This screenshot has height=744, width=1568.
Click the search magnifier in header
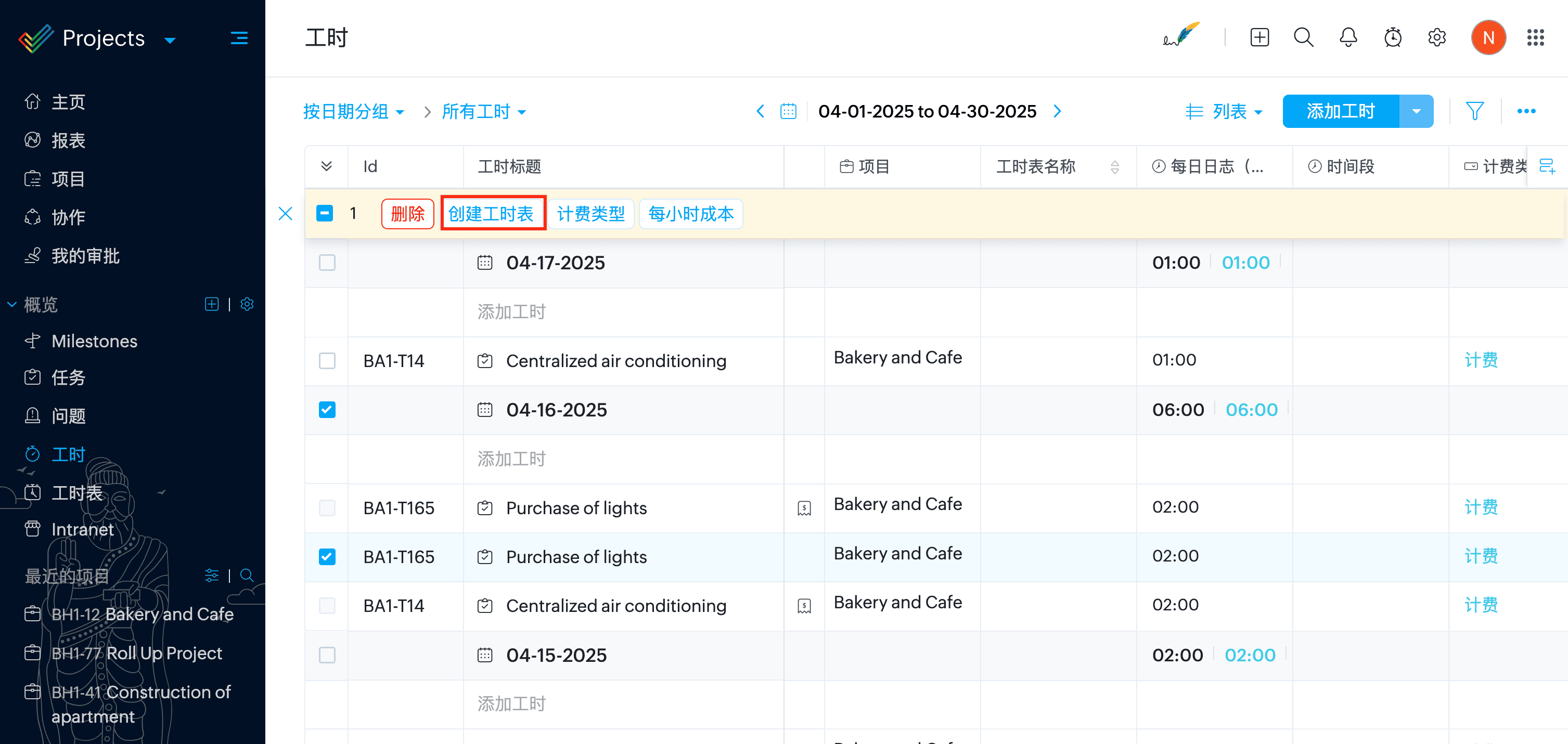1303,38
